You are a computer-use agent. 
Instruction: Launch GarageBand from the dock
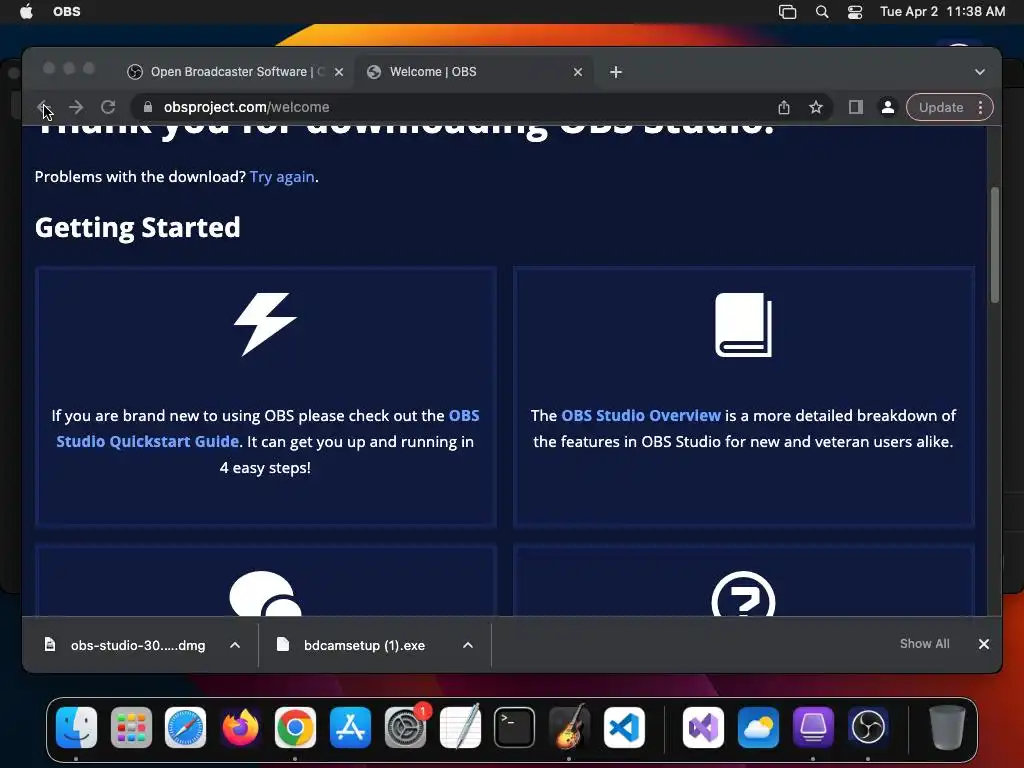click(x=569, y=728)
